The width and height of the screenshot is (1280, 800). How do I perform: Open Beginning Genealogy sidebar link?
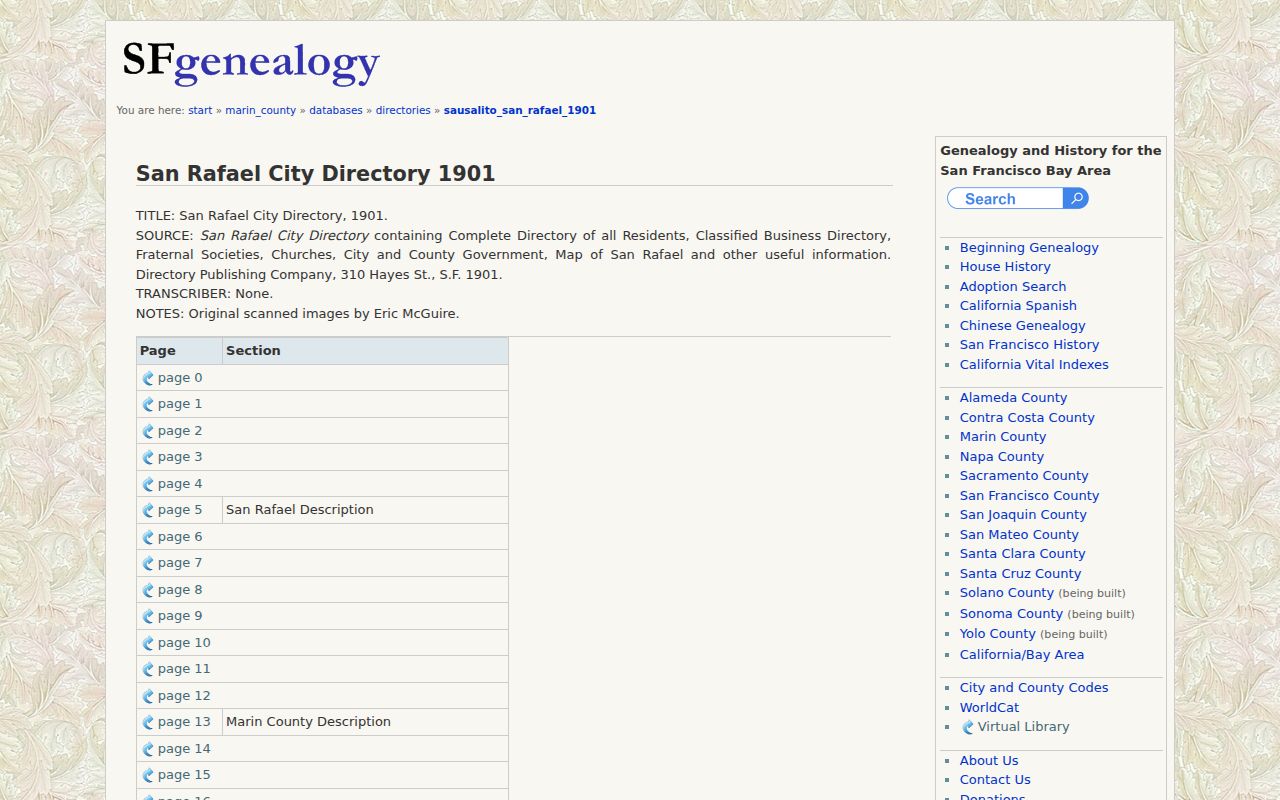tap(1029, 248)
